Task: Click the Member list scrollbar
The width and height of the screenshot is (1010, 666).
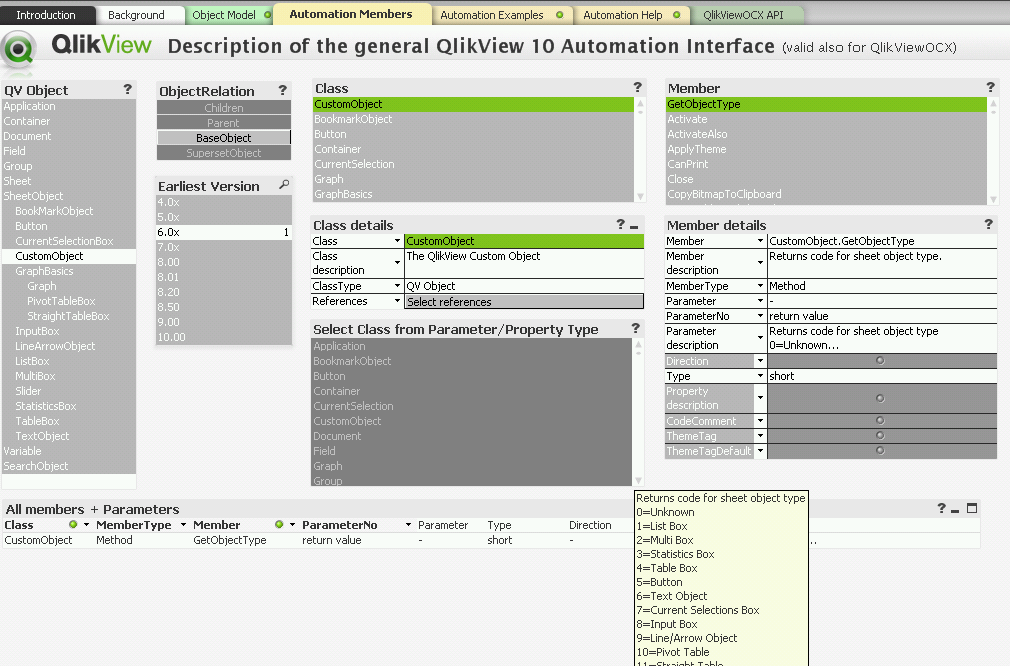Action: 993,151
